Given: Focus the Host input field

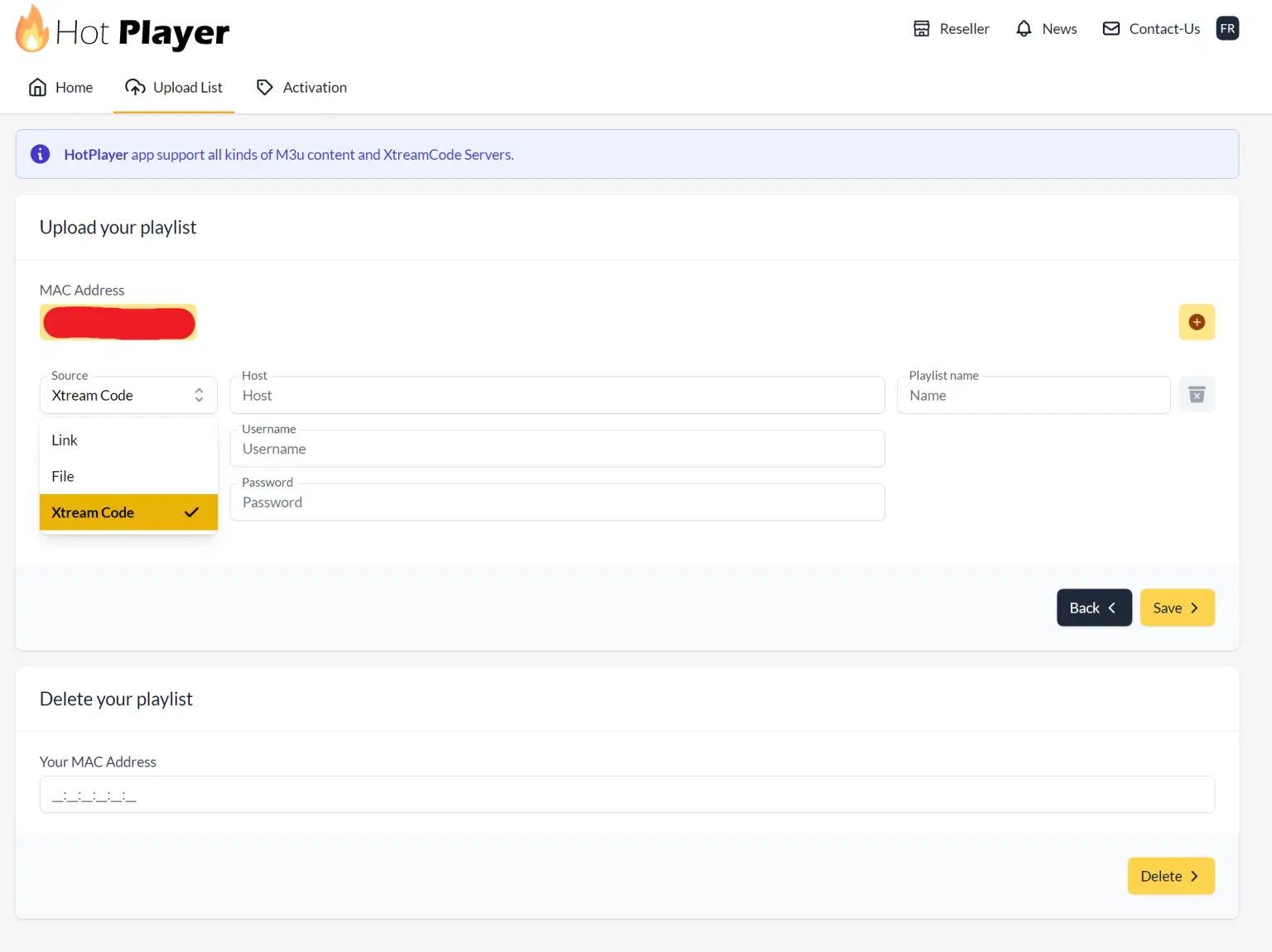Looking at the screenshot, I should (x=556, y=396).
